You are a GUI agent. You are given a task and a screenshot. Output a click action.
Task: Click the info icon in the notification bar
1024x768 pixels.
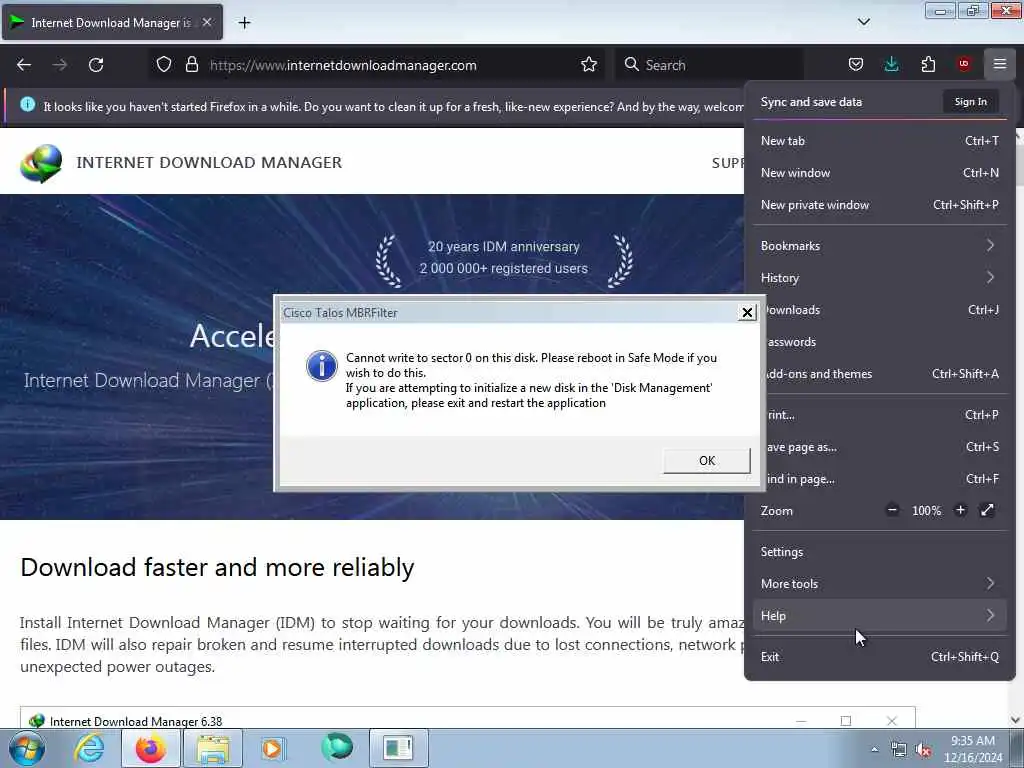27,104
